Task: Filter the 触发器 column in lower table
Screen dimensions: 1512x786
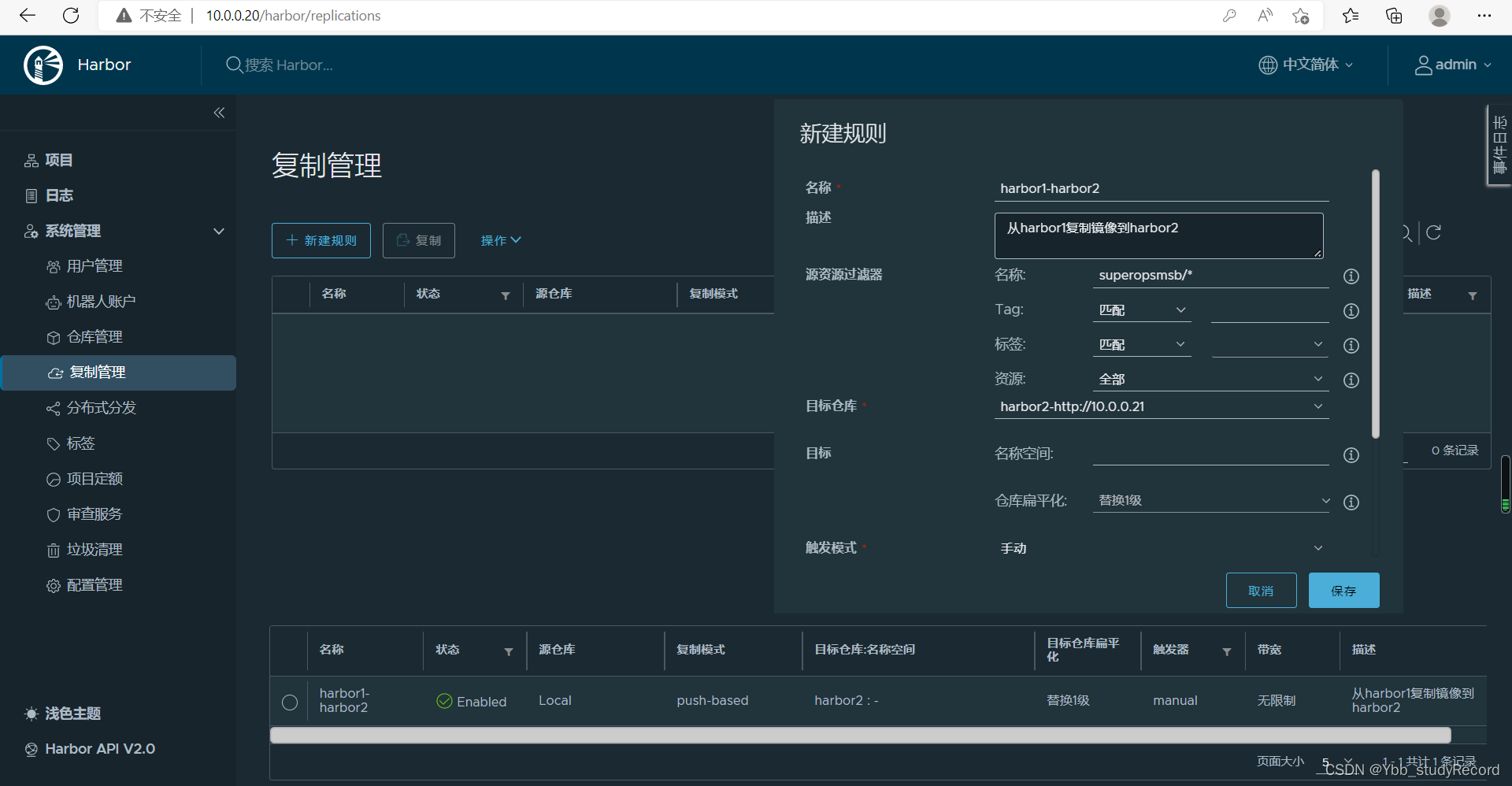Action: pos(1227,651)
